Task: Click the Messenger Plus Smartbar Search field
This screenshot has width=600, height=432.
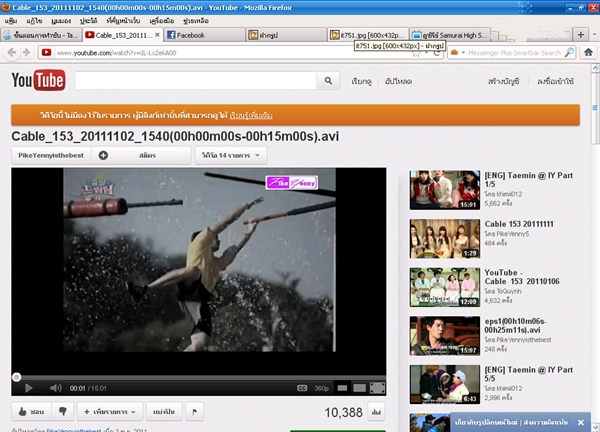Action: (514, 53)
